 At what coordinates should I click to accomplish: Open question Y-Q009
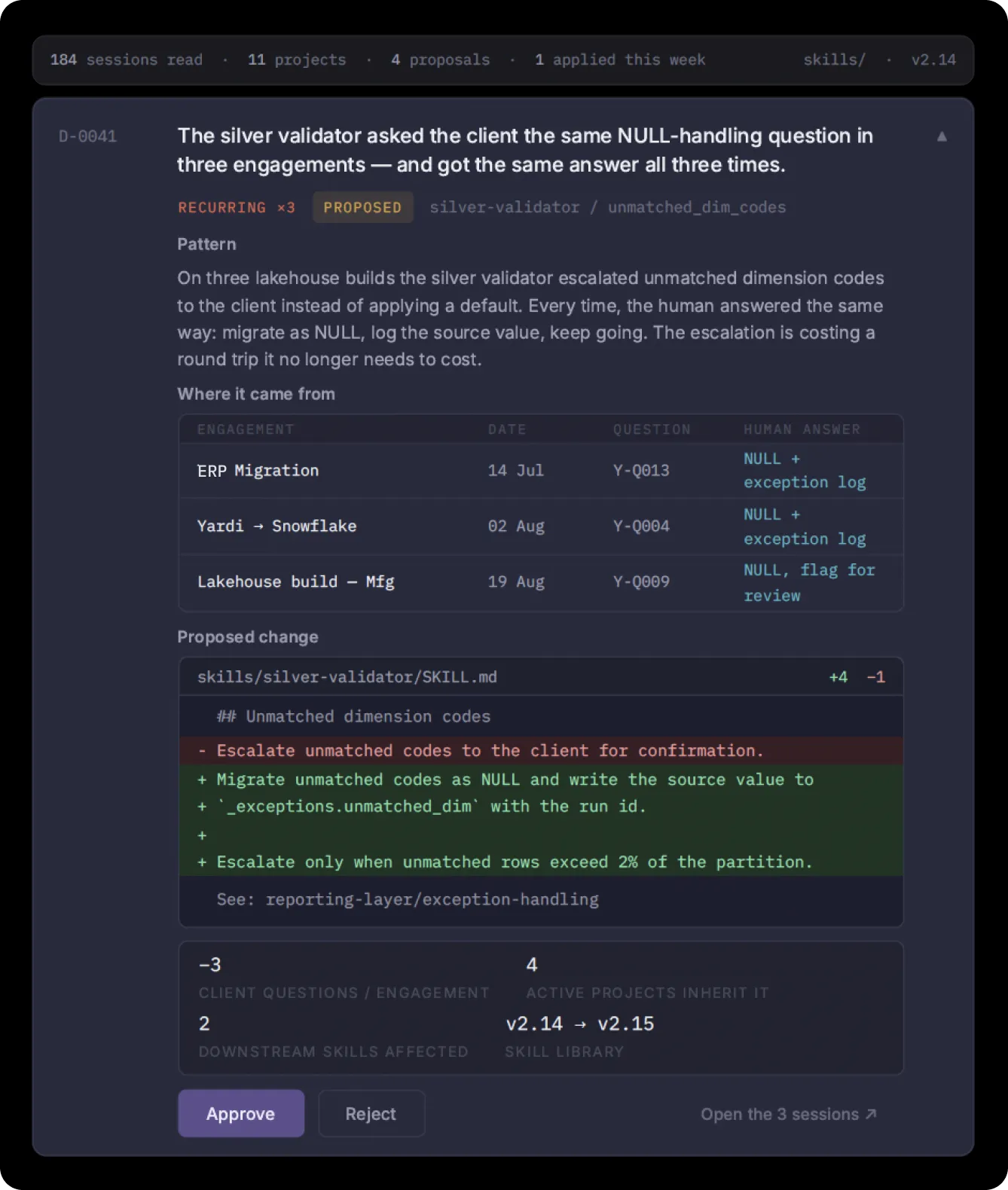click(641, 581)
